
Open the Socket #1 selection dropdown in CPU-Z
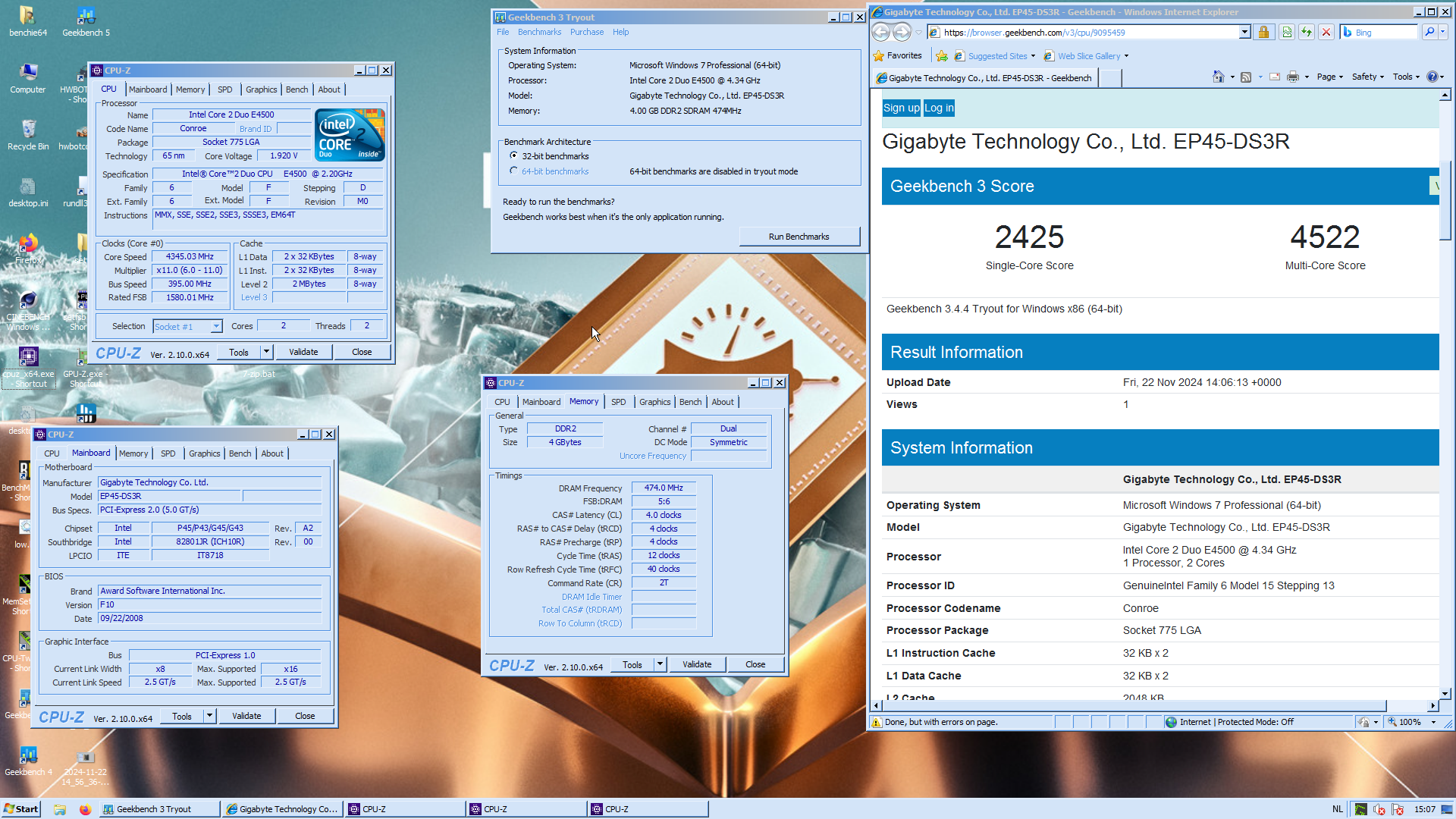click(216, 327)
